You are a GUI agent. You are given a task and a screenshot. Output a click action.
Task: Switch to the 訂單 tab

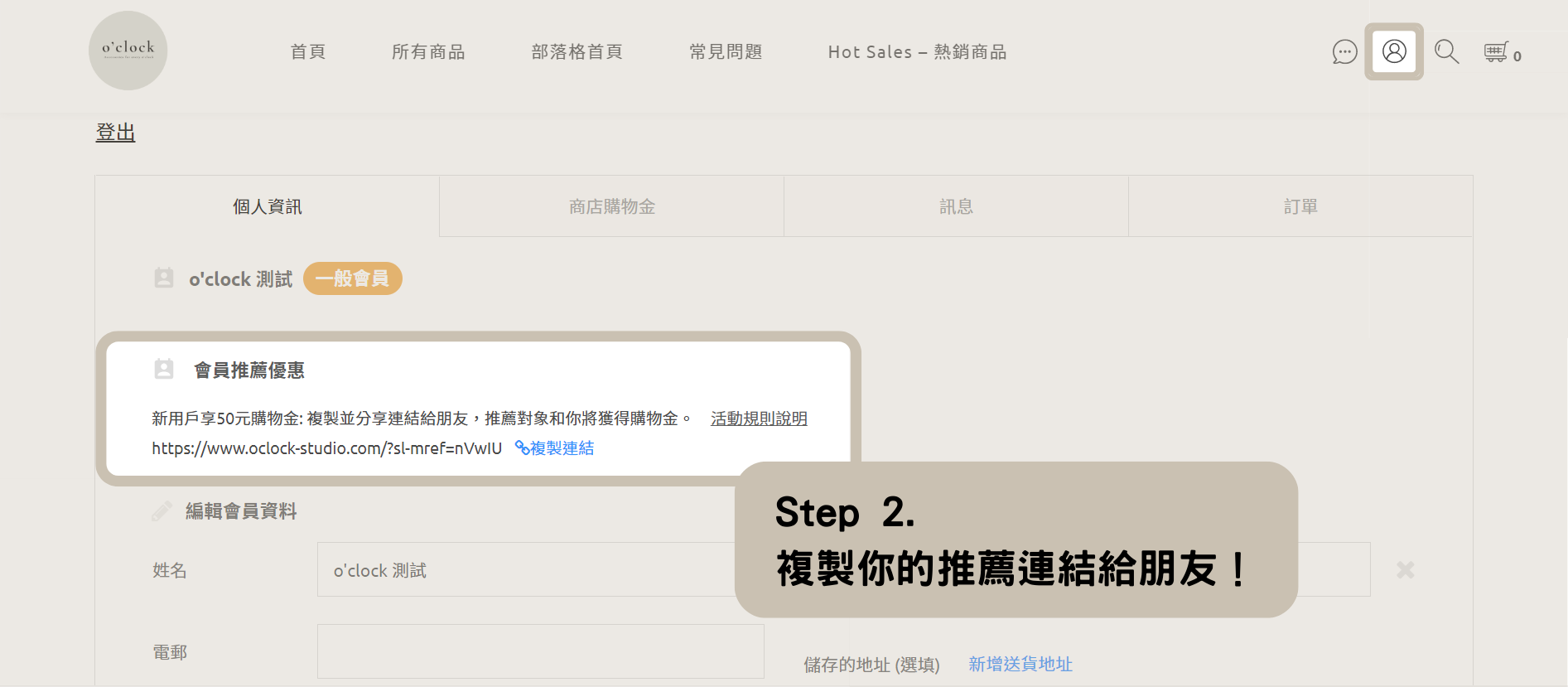tap(1301, 206)
